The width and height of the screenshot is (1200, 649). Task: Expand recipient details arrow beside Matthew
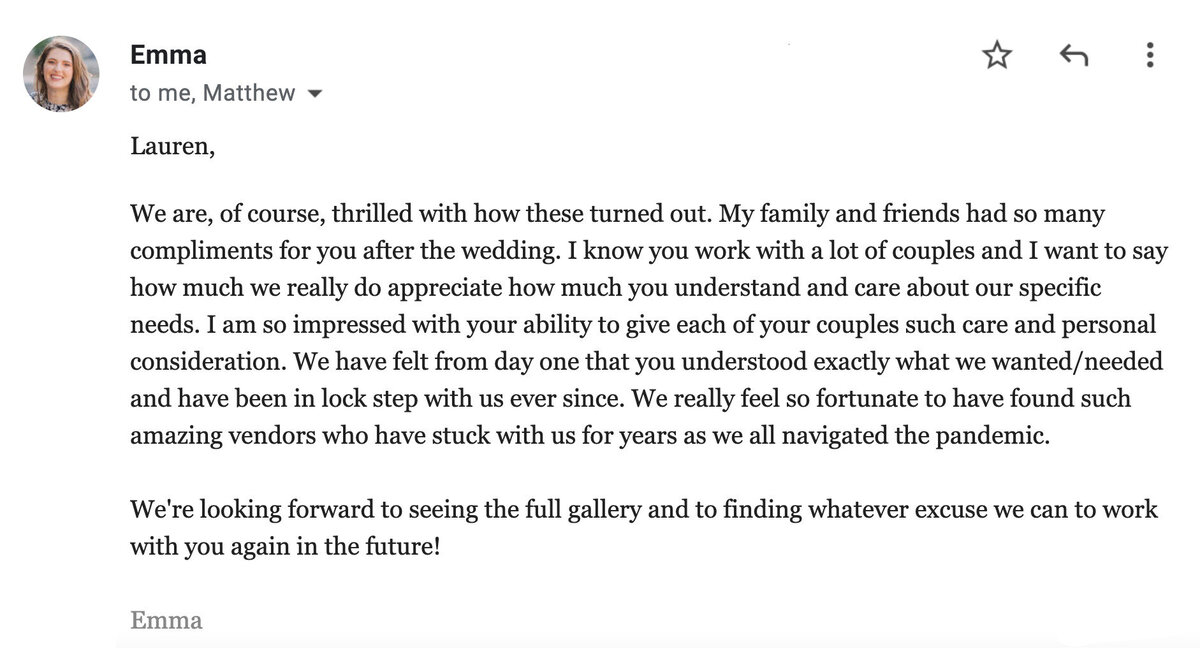tap(314, 94)
